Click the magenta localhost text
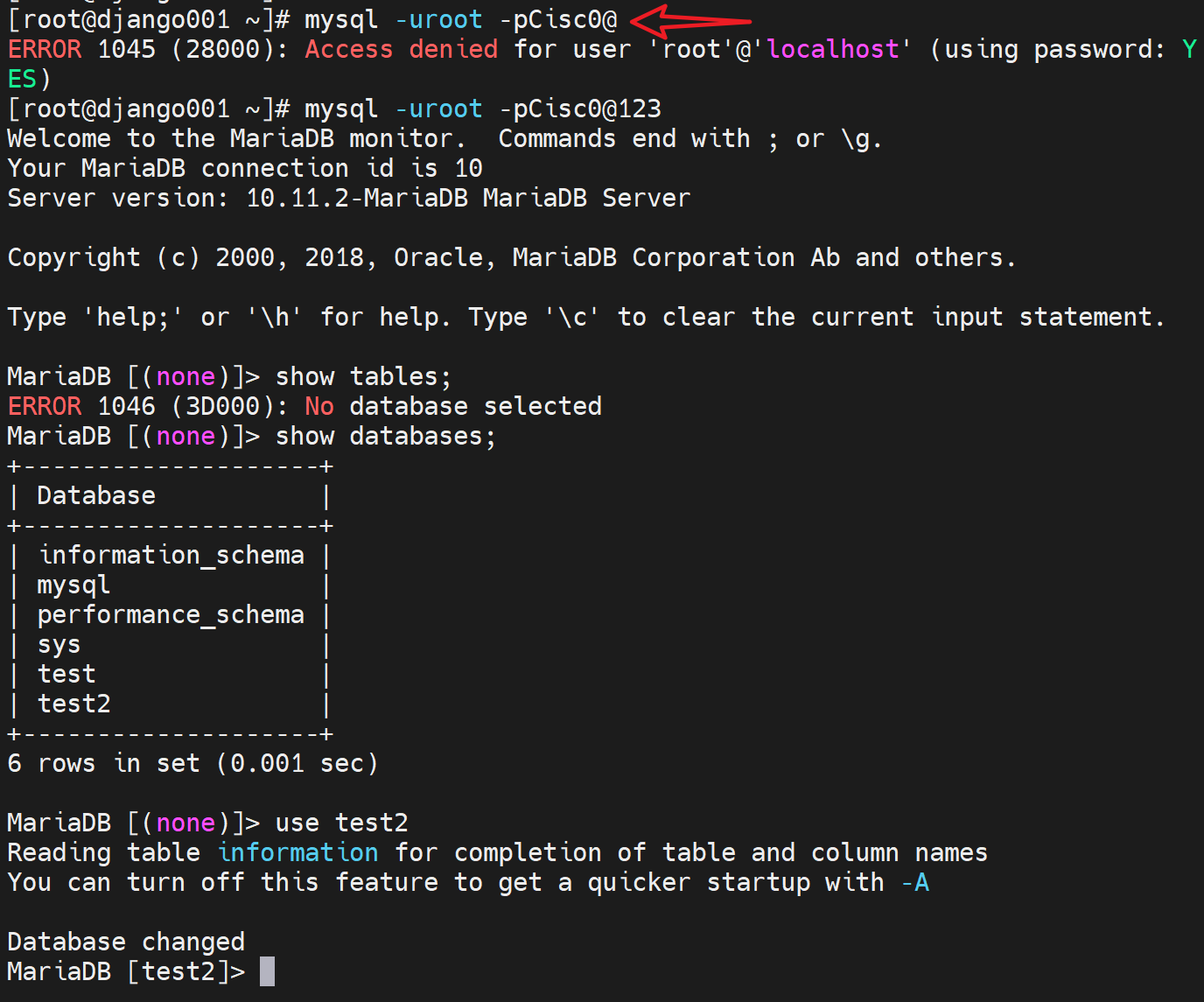 click(x=833, y=49)
